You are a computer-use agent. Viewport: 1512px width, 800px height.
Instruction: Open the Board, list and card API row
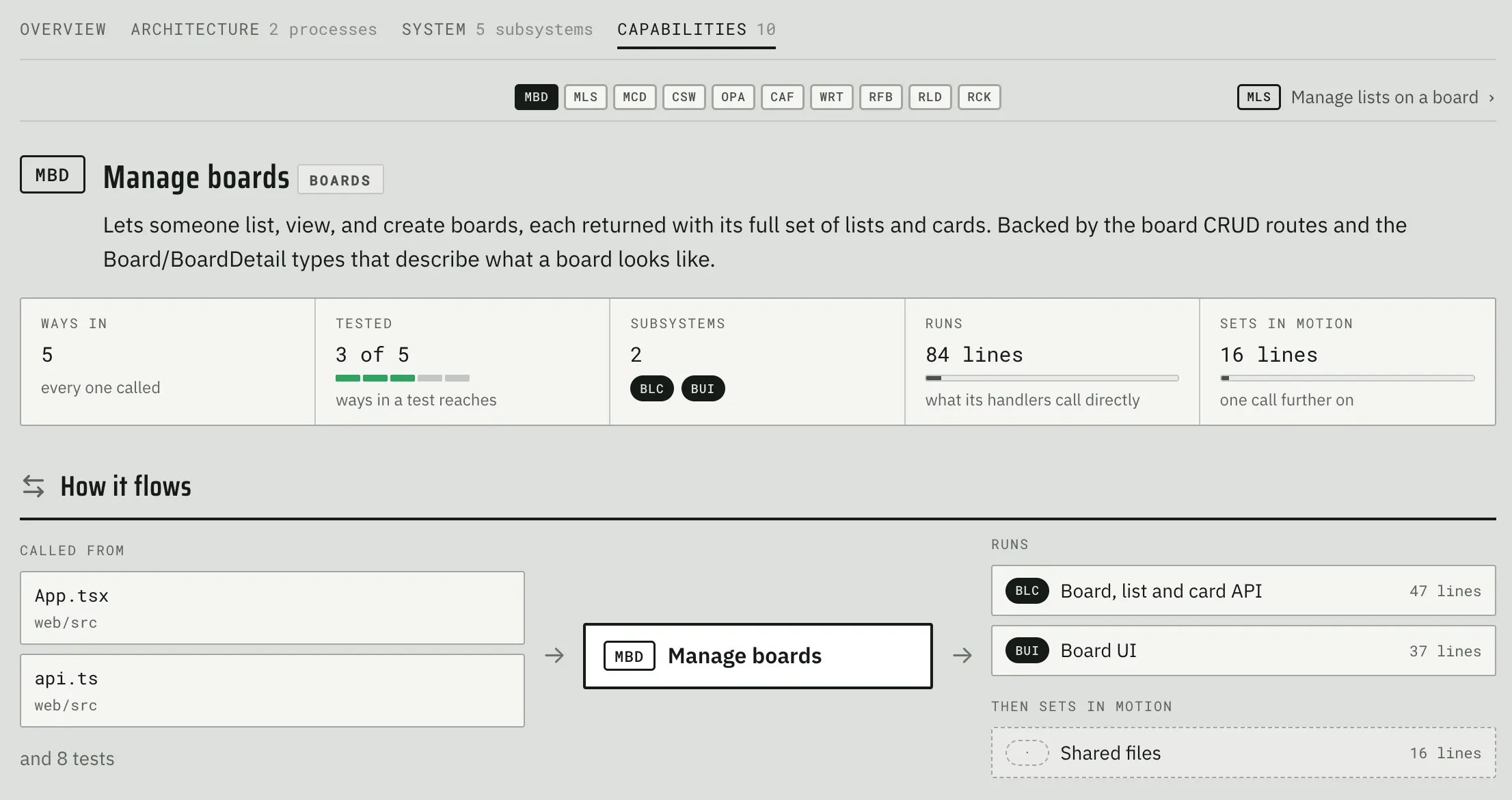coord(1243,591)
